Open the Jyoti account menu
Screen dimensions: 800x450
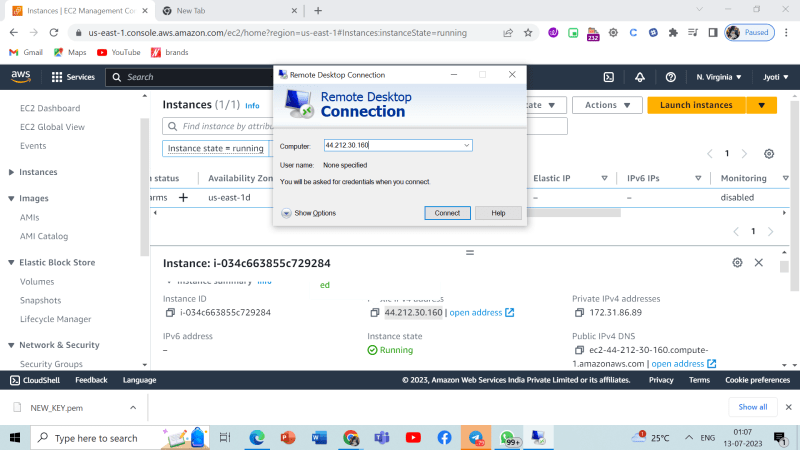tap(776, 77)
